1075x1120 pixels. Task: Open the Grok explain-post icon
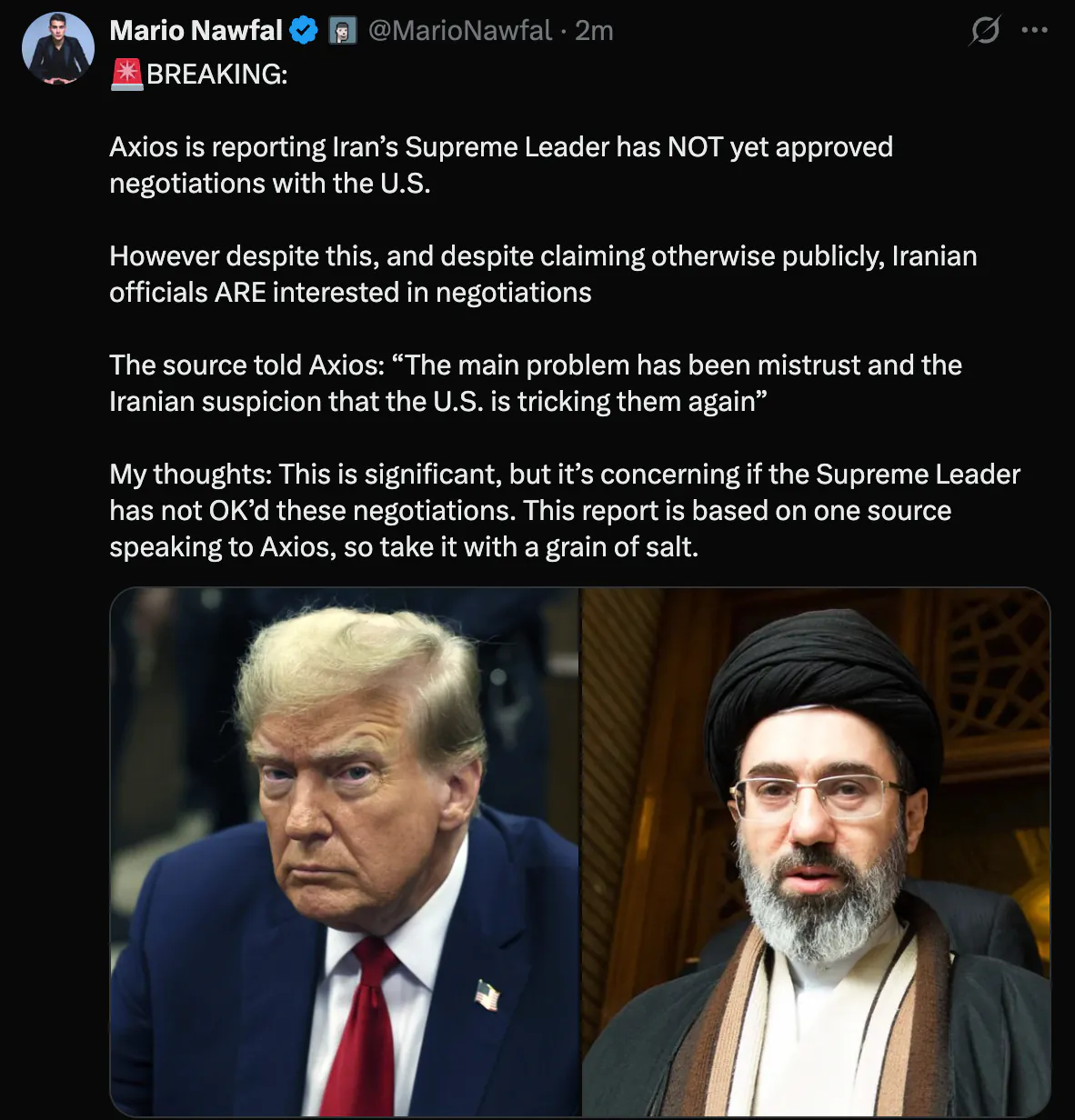point(984,31)
